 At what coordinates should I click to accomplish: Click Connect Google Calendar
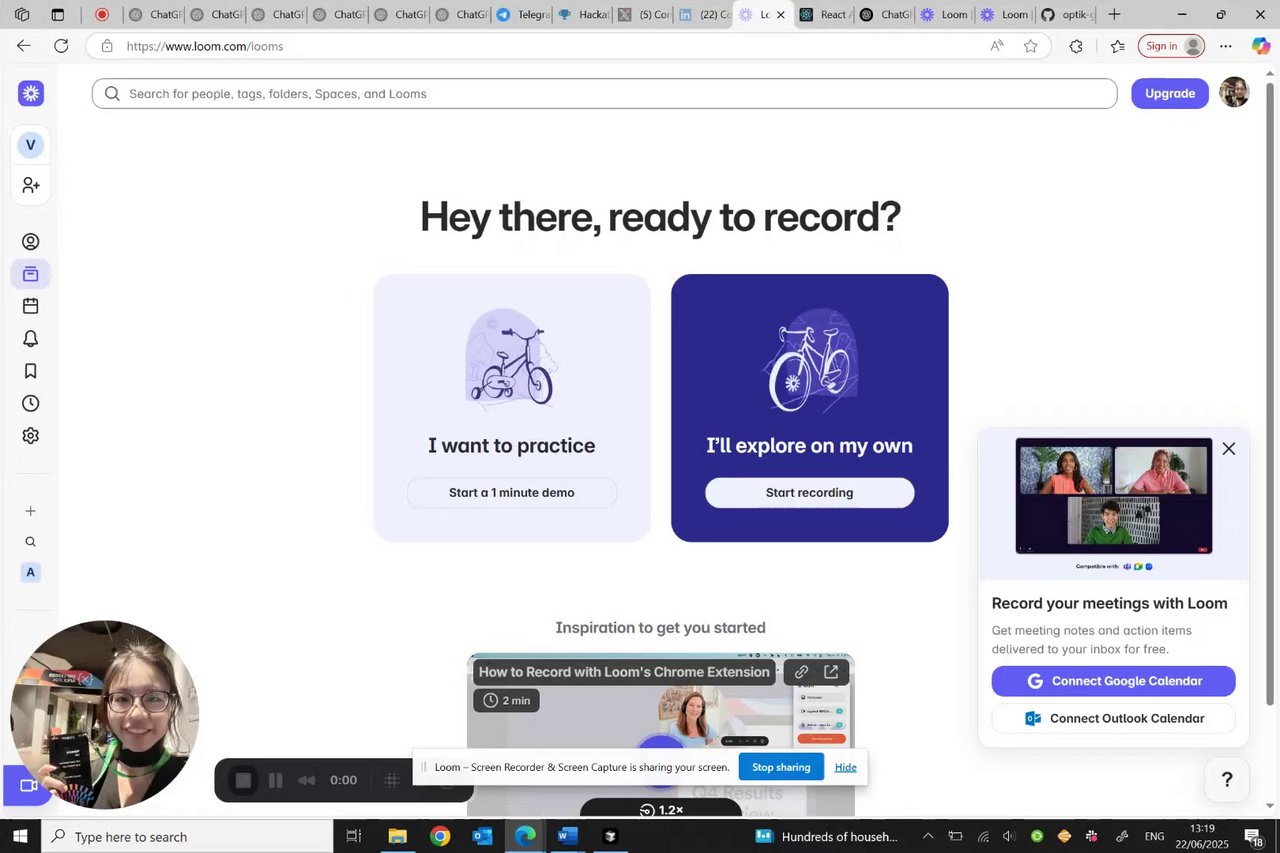pyautogui.click(x=1113, y=681)
